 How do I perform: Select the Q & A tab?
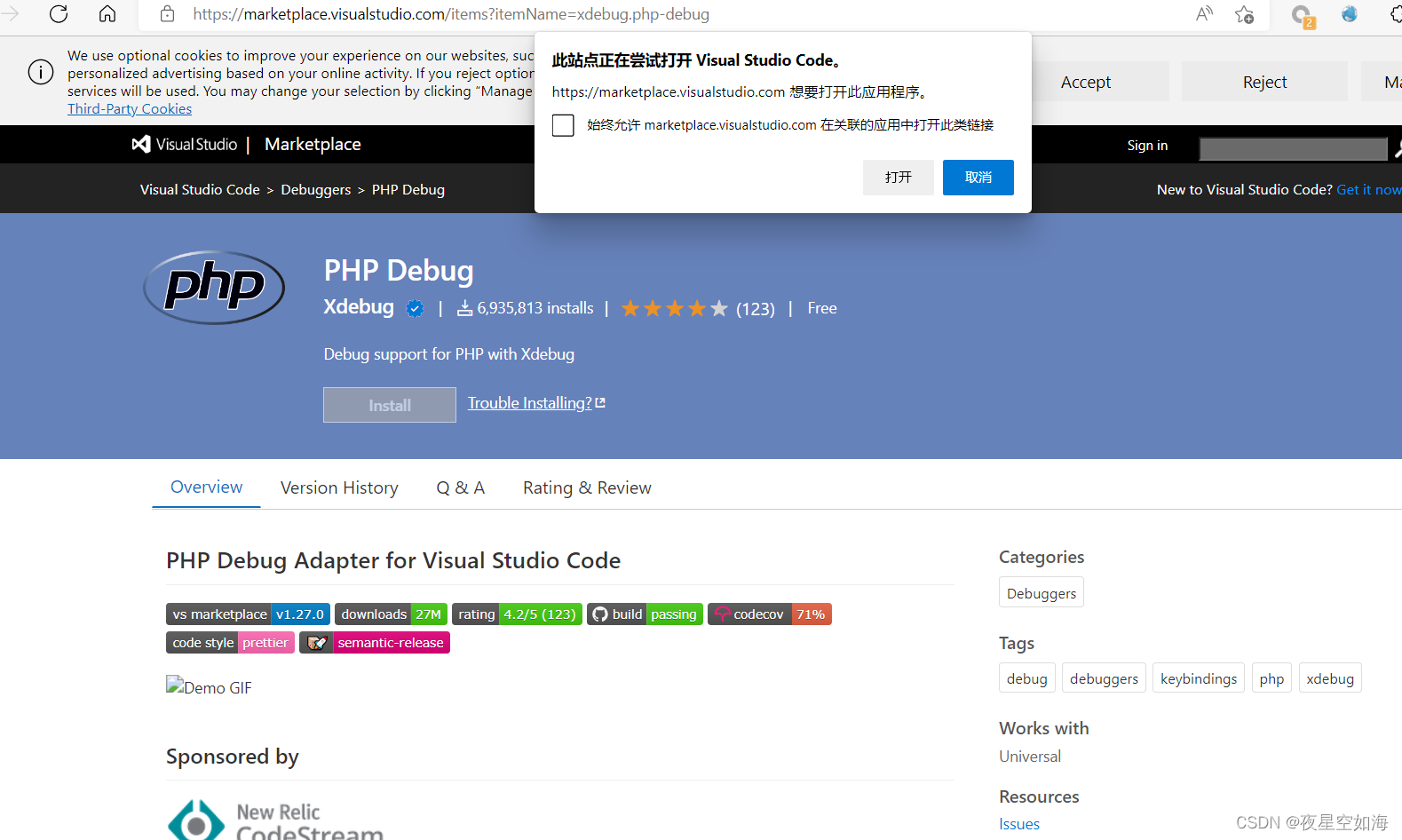460,487
